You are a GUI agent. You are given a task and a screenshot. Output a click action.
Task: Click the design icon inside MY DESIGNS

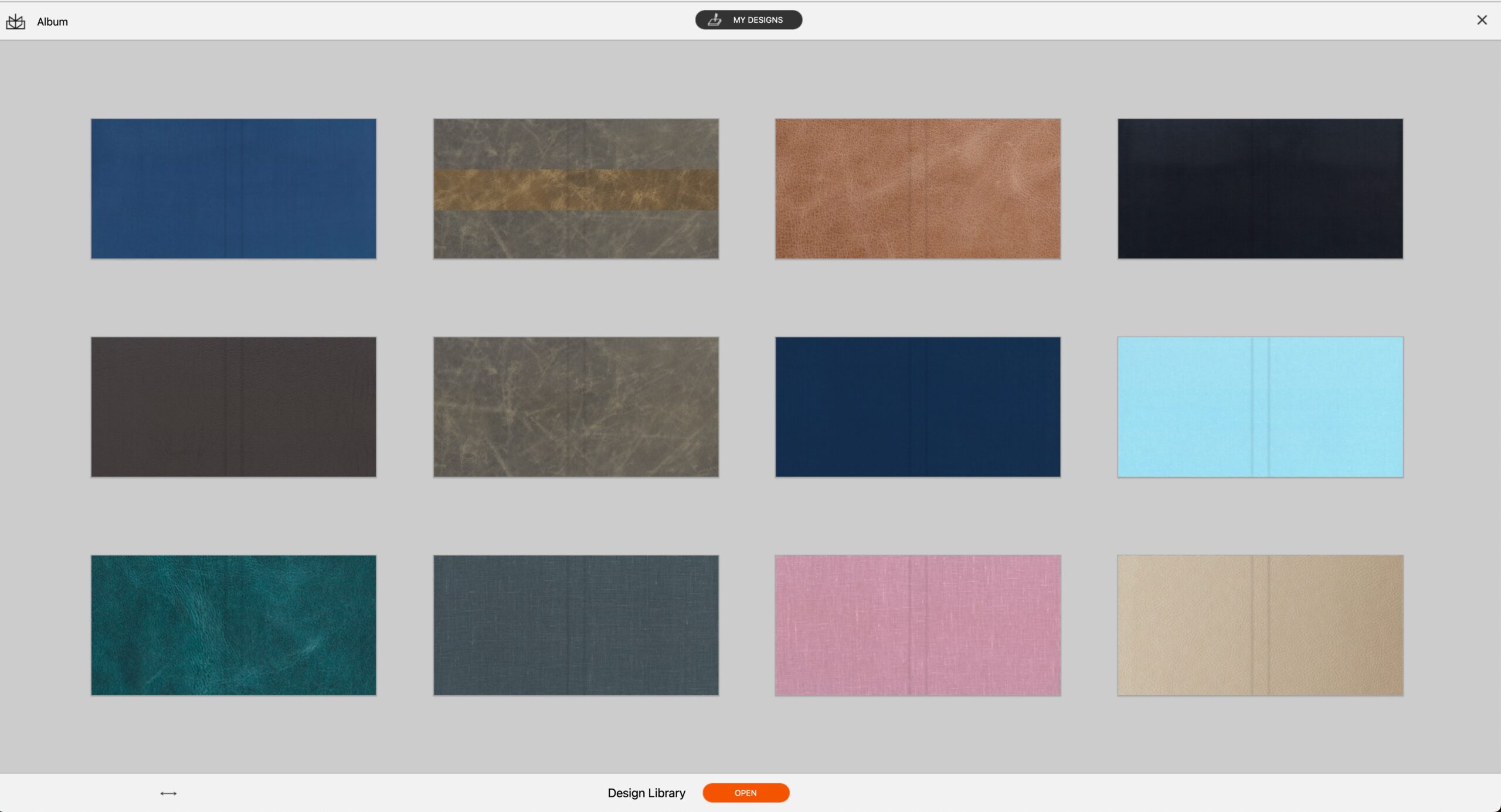tap(714, 20)
